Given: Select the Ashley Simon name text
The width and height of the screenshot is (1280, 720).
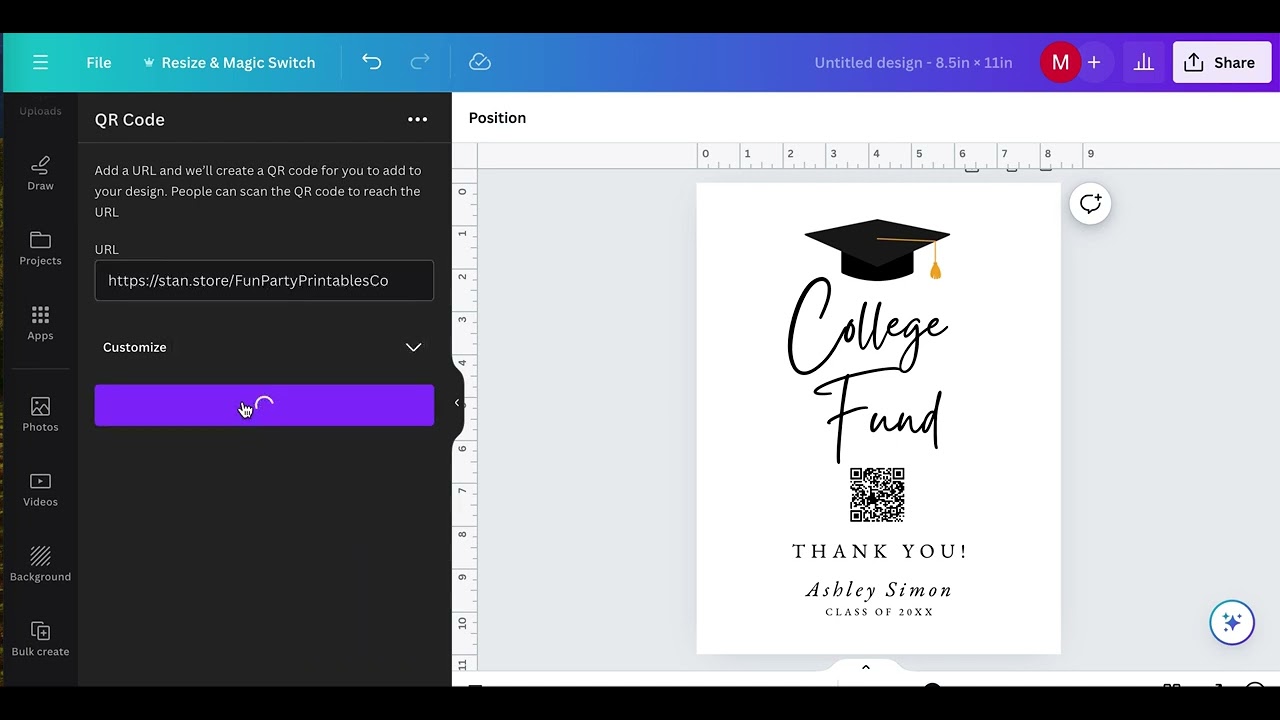Looking at the screenshot, I should pyautogui.click(x=879, y=590).
